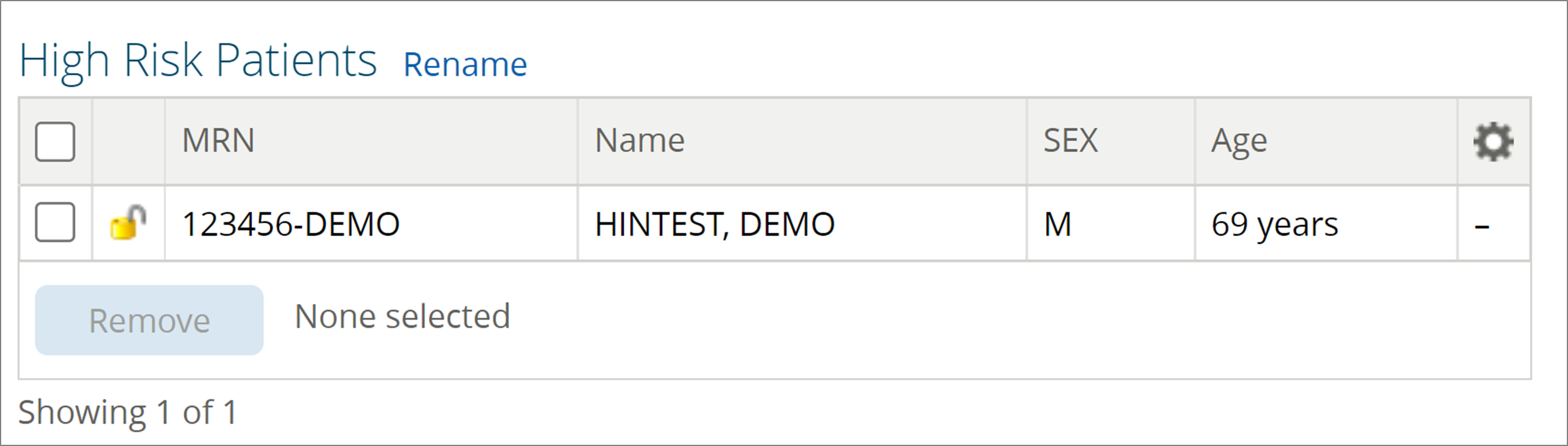Viewport: 1568px width, 446px height.
Task: Click the blank header cell above the padlock
Action: coord(128,142)
